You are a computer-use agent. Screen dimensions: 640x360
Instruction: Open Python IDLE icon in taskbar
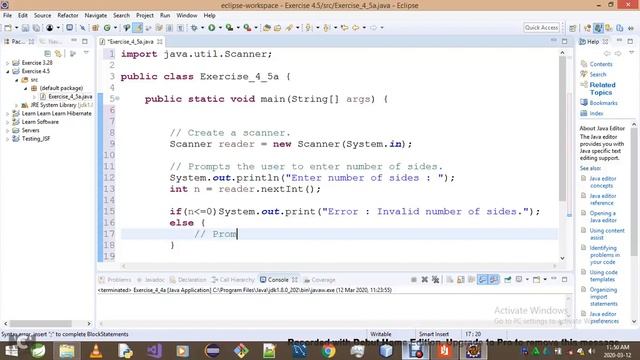click(125, 351)
